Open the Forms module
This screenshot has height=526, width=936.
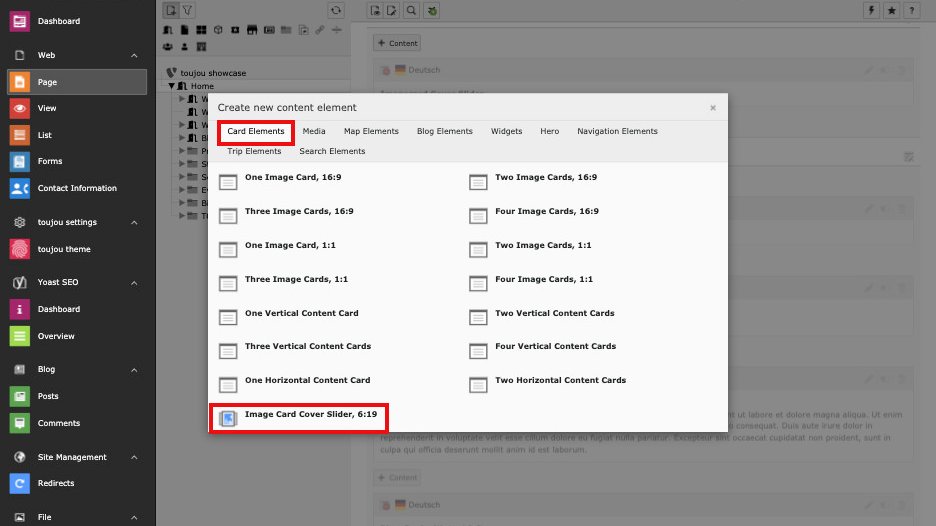[x=49, y=161]
